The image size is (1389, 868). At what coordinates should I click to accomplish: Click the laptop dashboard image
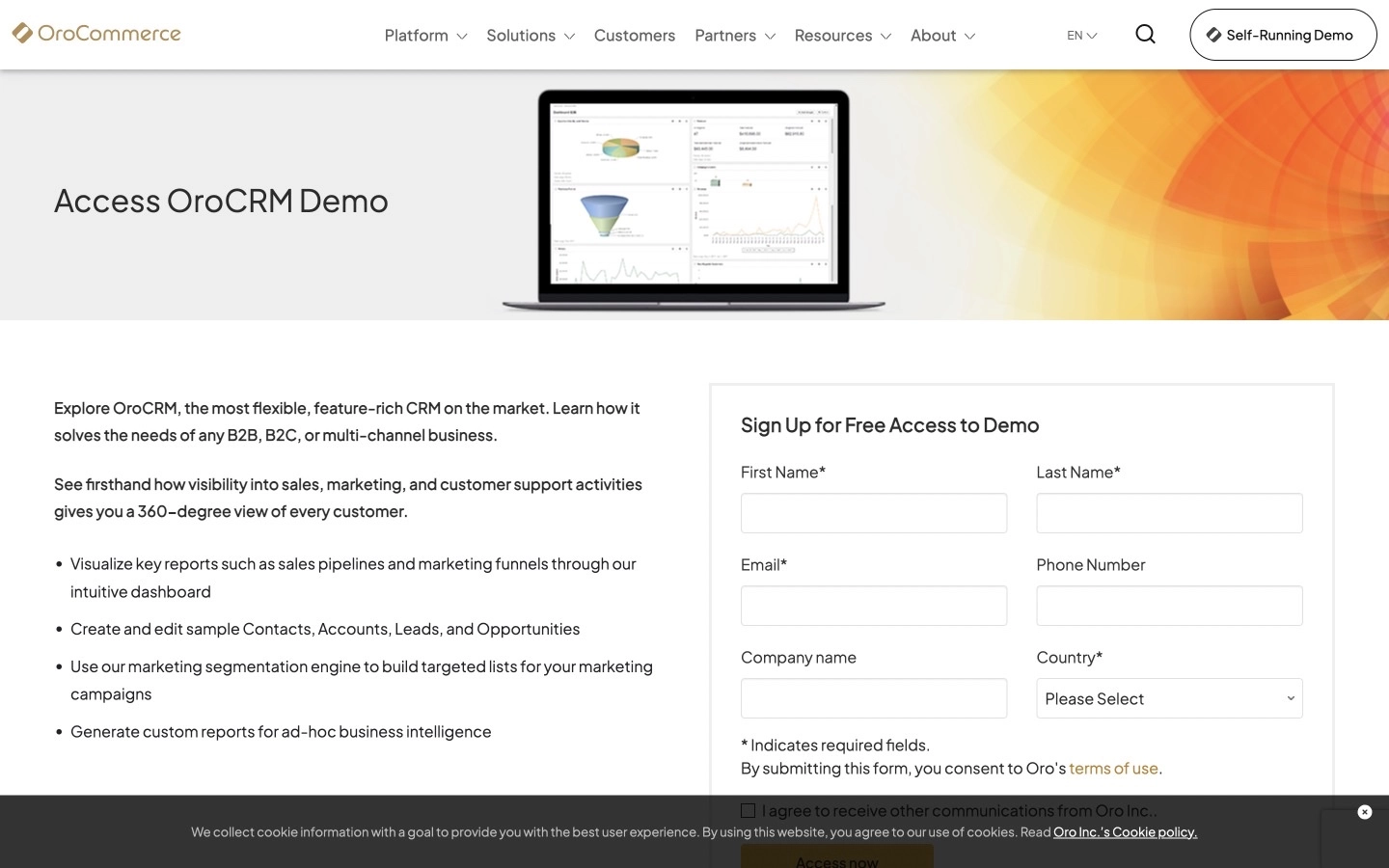694,201
